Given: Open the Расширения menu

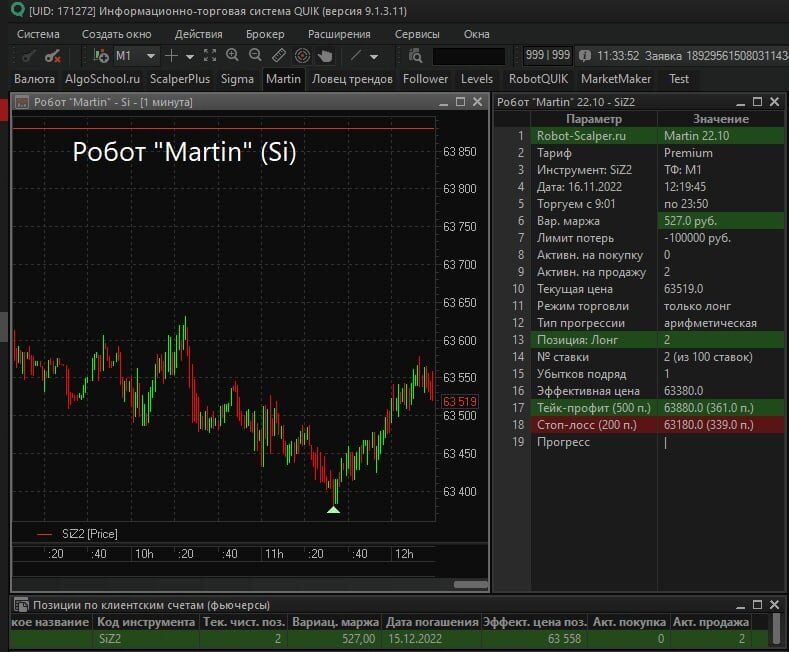Looking at the screenshot, I should [x=339, y=34].
